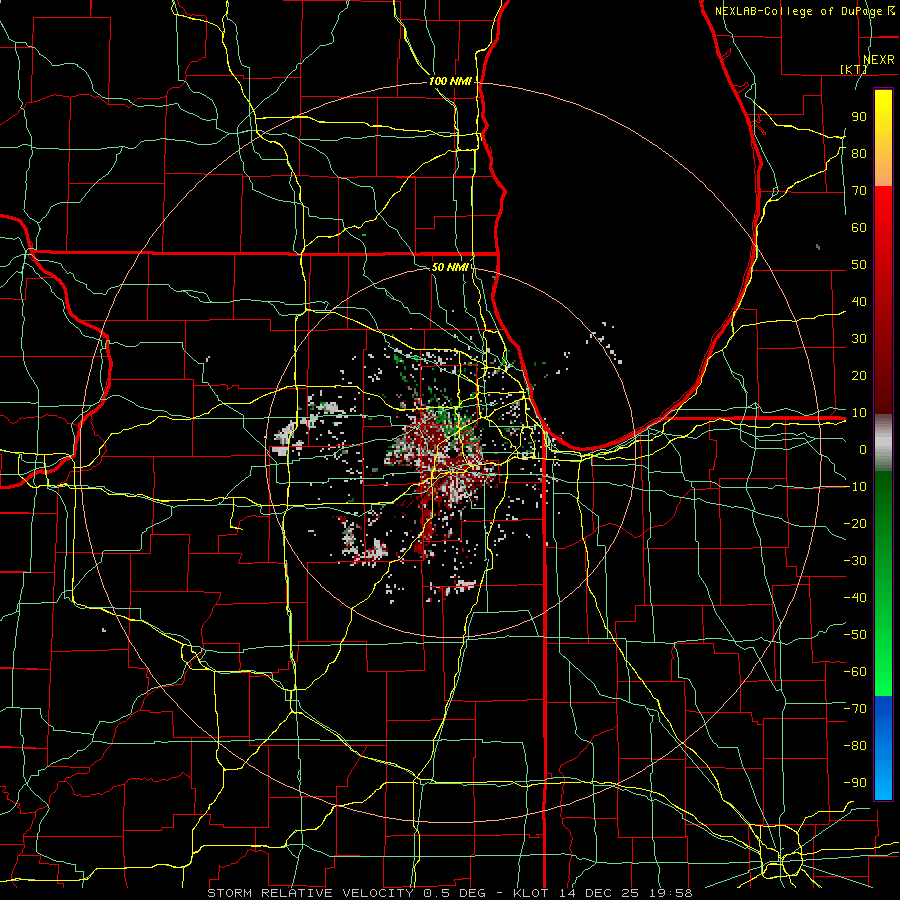The width and height of the screenshot is (900, 900).
Task: Pick the blue segment of the color bar
Action: [x=883, y=748]
